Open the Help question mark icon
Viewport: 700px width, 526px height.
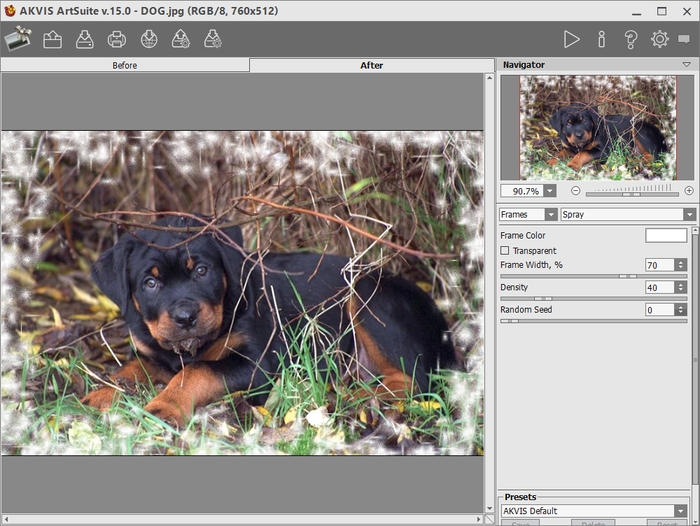(x=630, y=39)
